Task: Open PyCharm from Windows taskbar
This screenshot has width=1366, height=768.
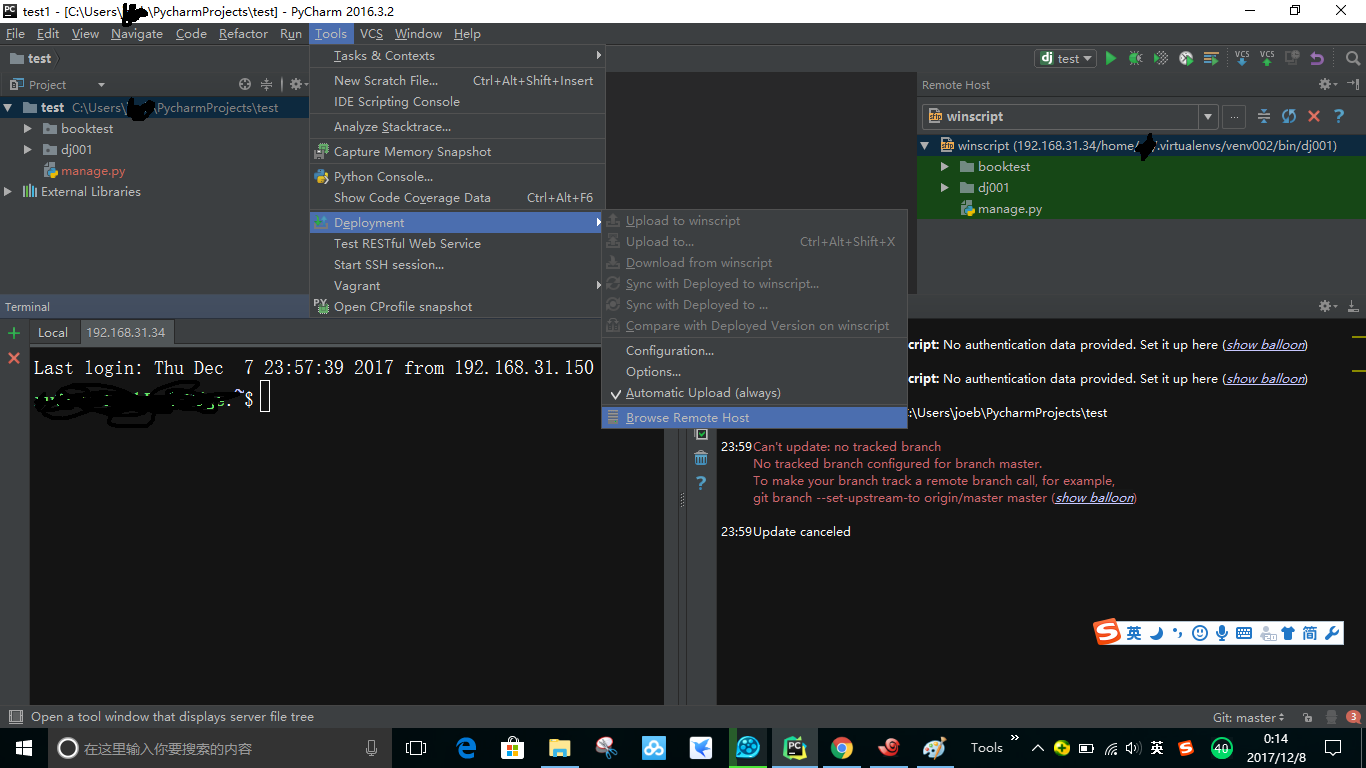Action: pyautogui.click(x=795, y=748)
